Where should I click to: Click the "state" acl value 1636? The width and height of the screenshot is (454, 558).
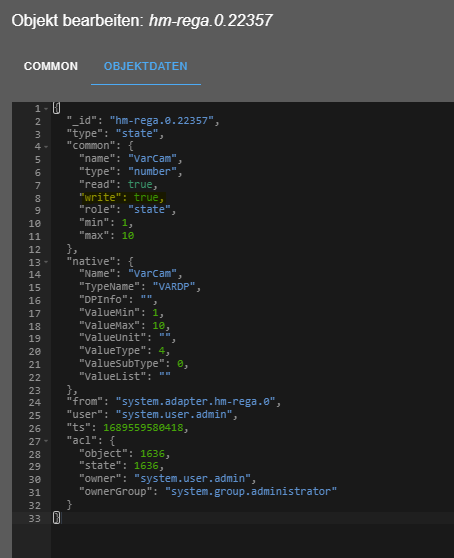146,465
